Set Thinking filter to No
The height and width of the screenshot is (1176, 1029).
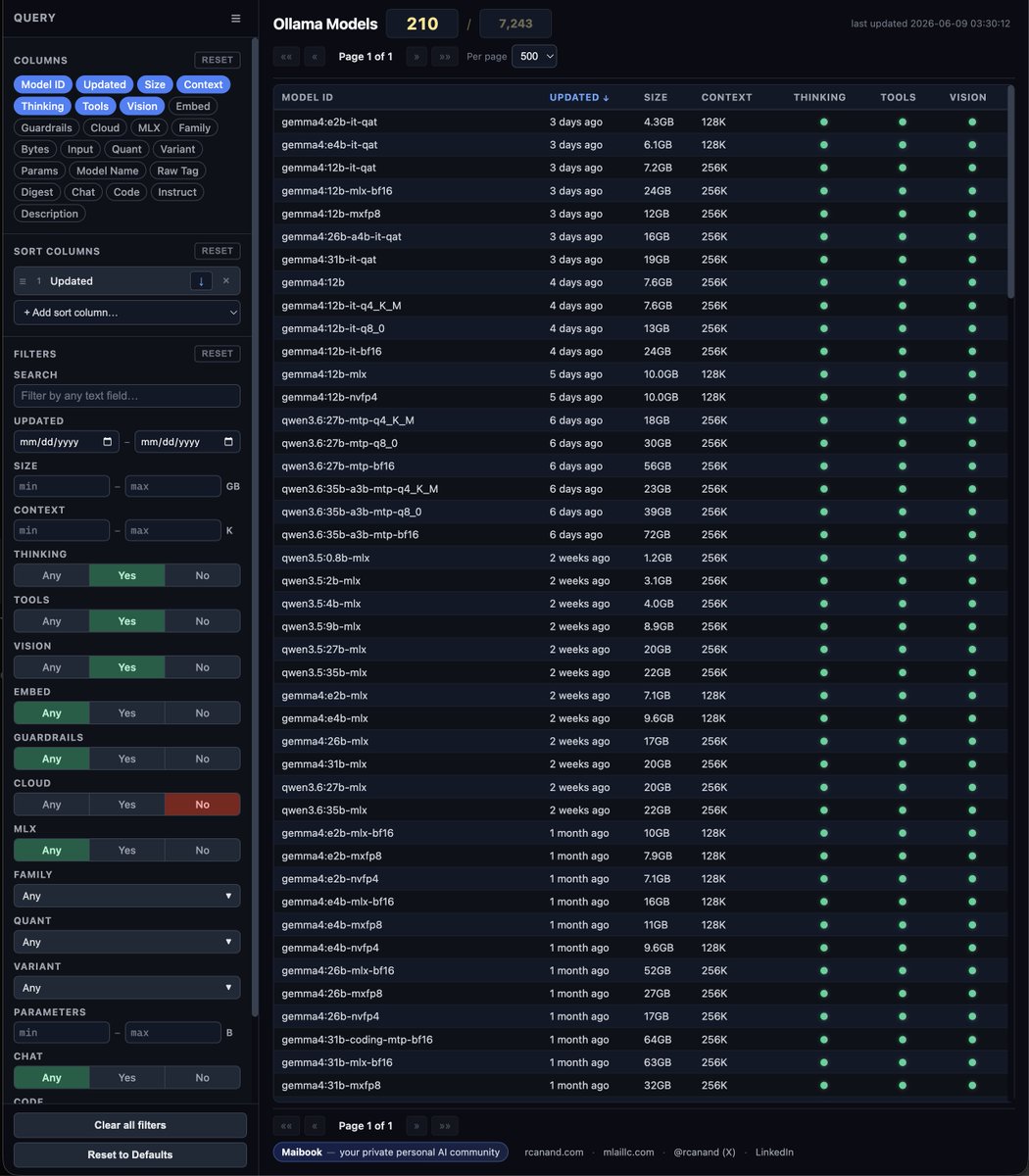[x=202, y=575]
